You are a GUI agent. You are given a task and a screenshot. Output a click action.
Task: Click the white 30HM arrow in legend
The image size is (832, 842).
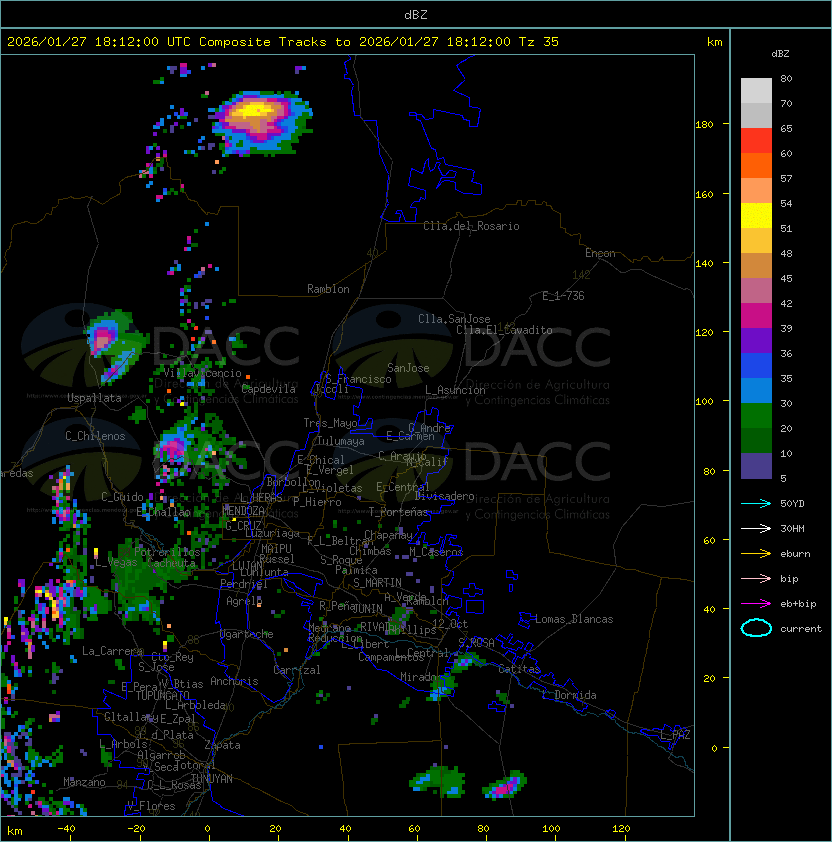pos(756,528)
